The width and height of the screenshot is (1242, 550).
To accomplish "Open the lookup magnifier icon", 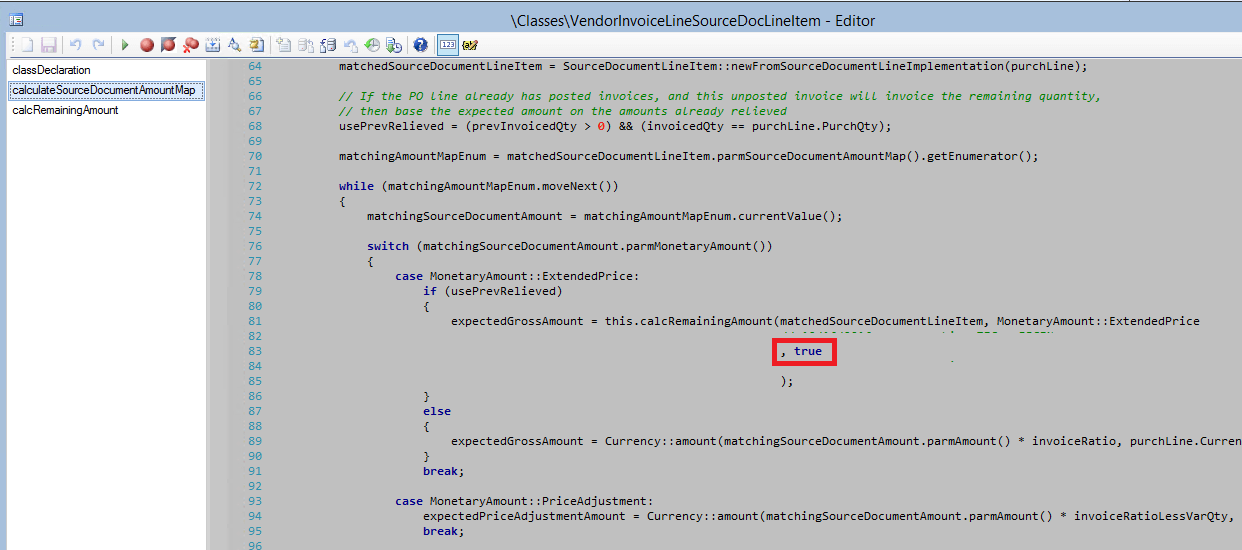I will pyautogui.click(x=234, y=45).
